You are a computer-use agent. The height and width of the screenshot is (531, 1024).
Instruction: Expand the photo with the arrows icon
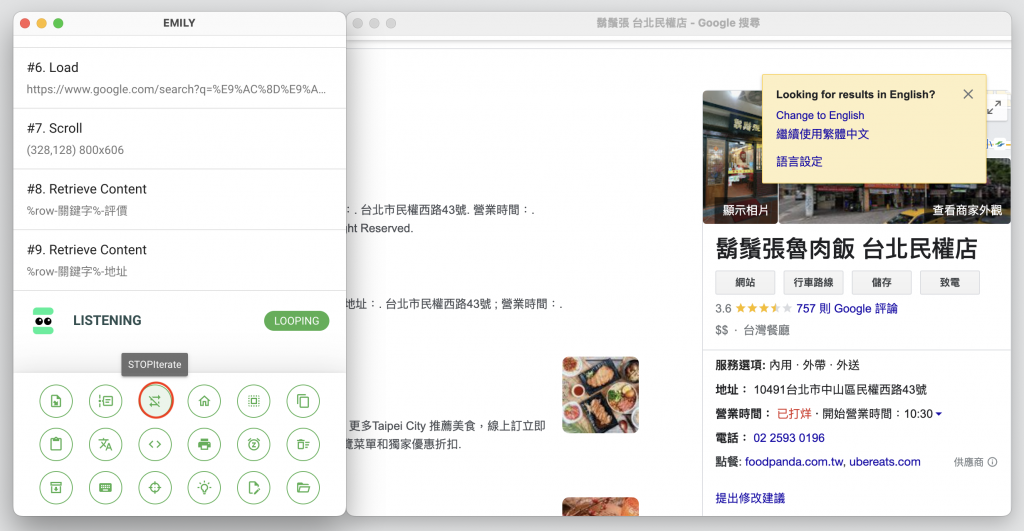[995, 108]
